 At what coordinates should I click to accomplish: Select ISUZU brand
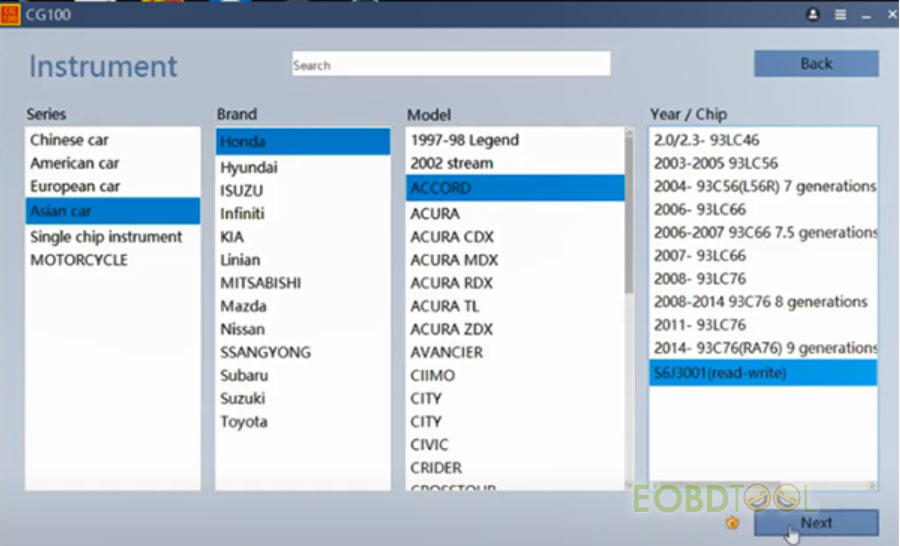[303, 191]
